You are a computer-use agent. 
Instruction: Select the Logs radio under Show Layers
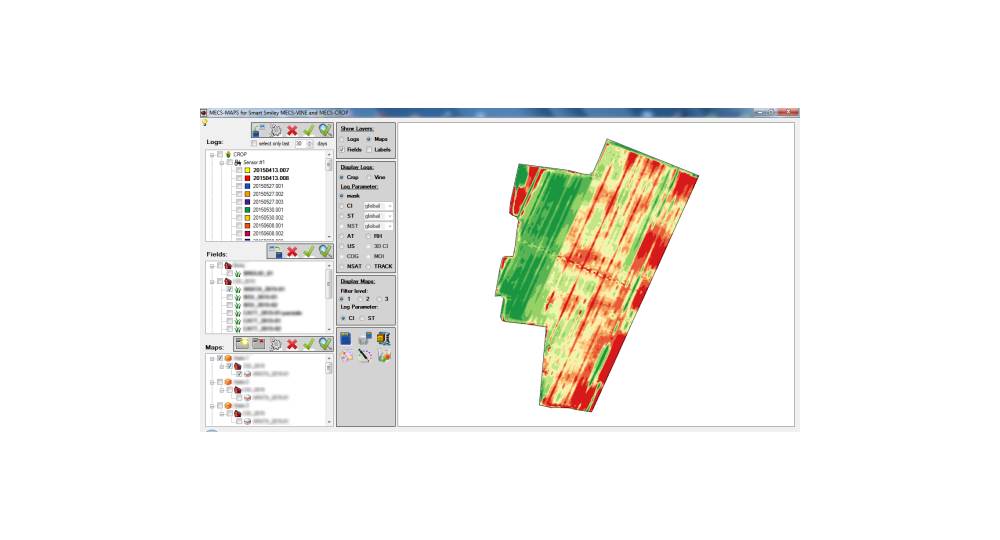[x=342, y=139]
